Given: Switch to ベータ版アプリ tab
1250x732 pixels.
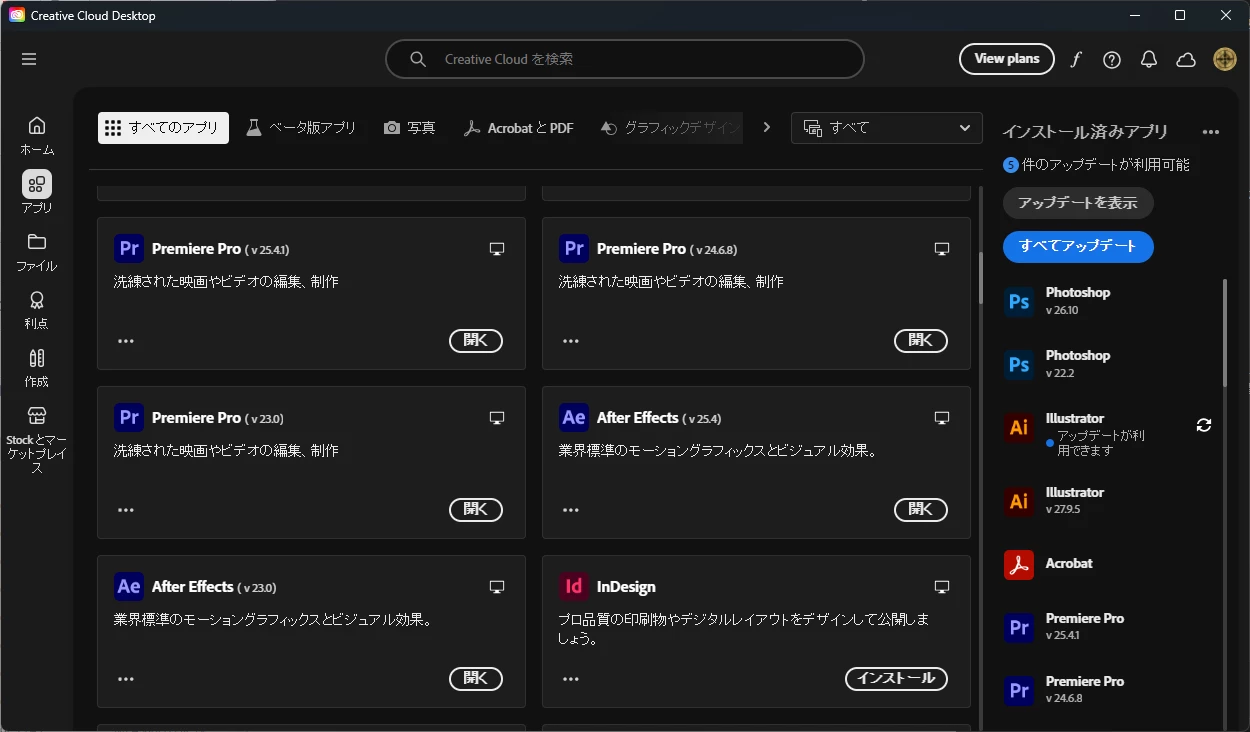Looking at the screenshot, I should 301,128.
